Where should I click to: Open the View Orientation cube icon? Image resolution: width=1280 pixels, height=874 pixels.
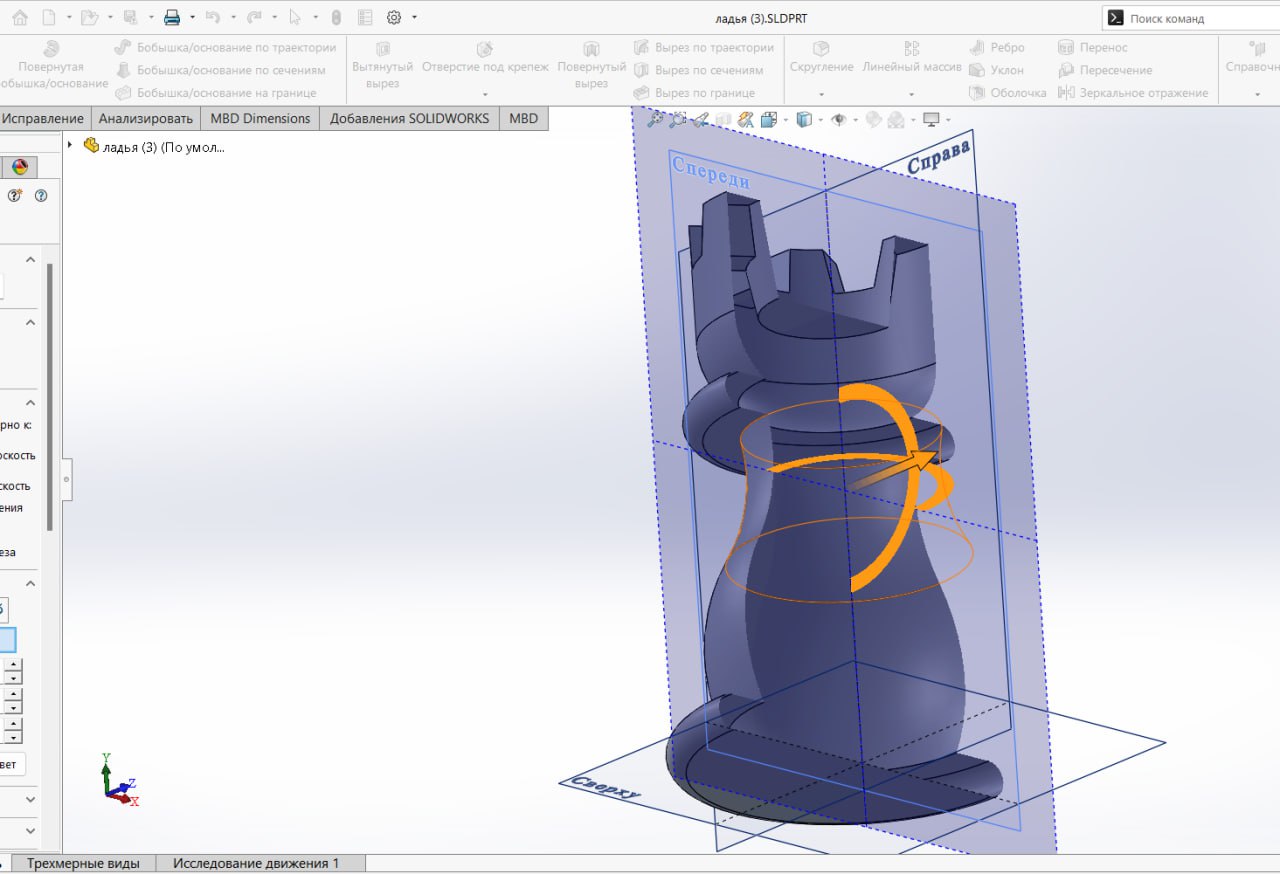point(768,120)
